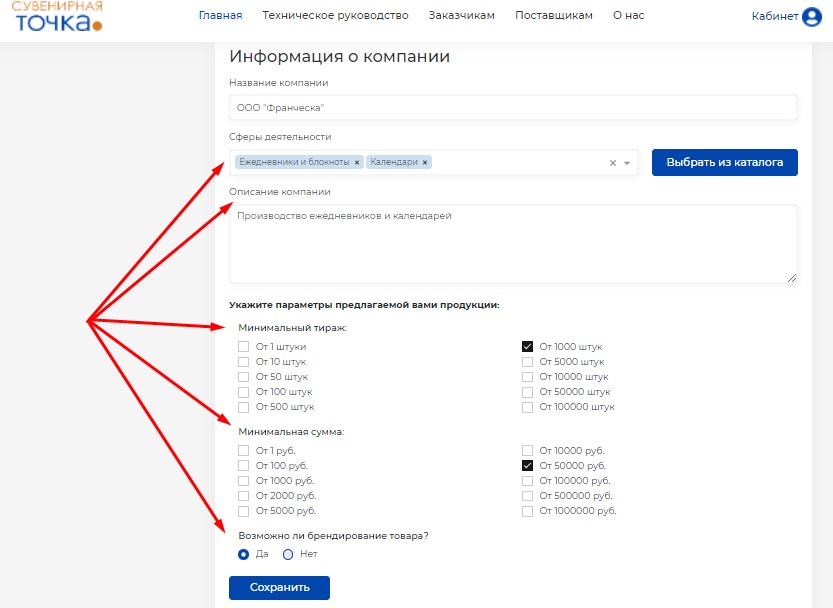
Task: Clear all selected activity areas
Action: click(x=613, y=163)
